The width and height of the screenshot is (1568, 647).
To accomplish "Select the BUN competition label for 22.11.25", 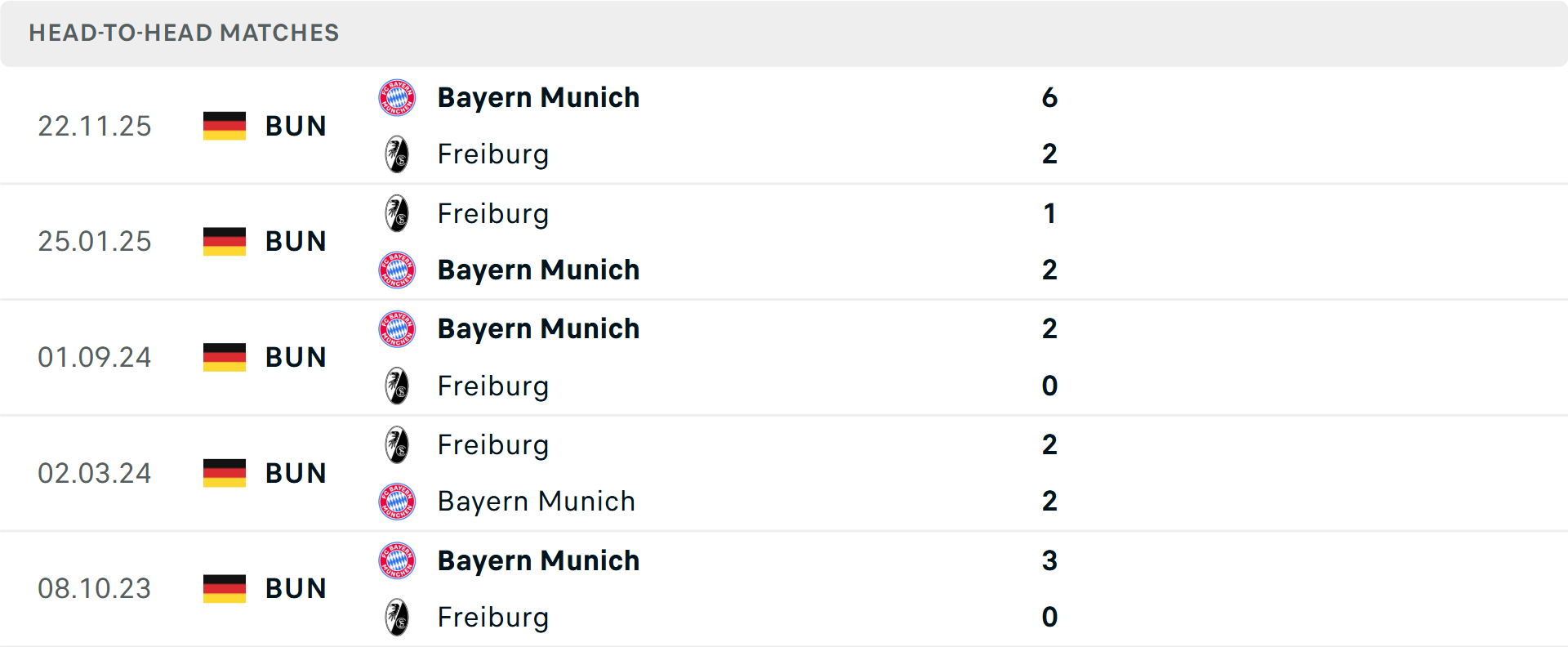I will 295,126.
